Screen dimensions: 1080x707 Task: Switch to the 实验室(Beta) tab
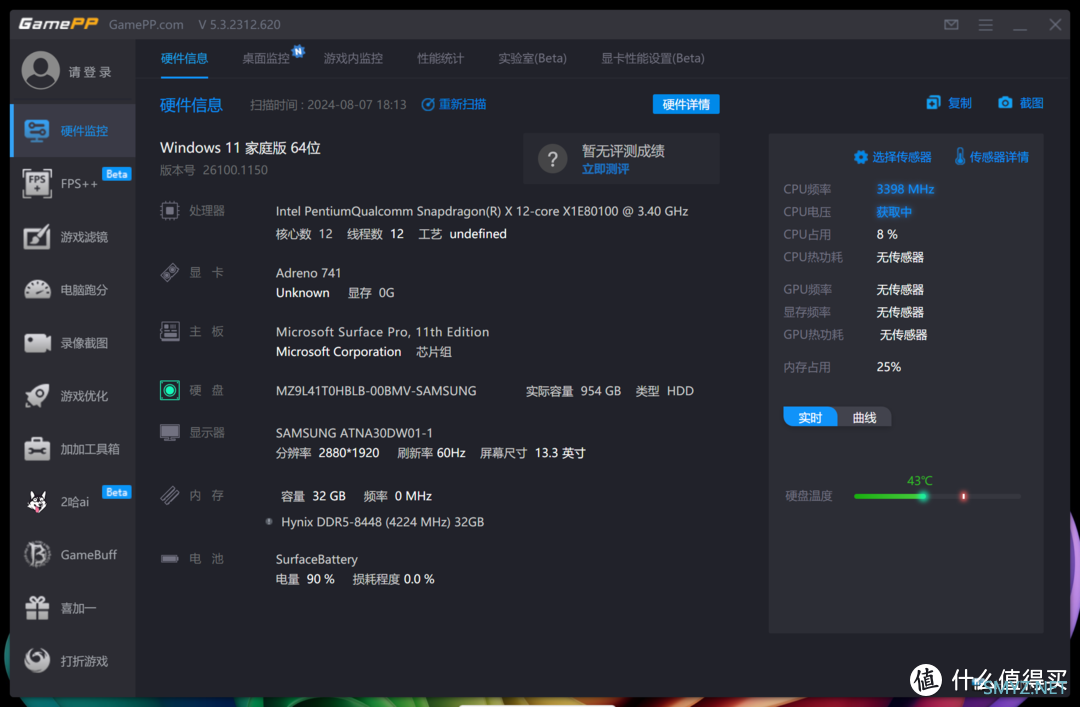click(x=532, y=59)
